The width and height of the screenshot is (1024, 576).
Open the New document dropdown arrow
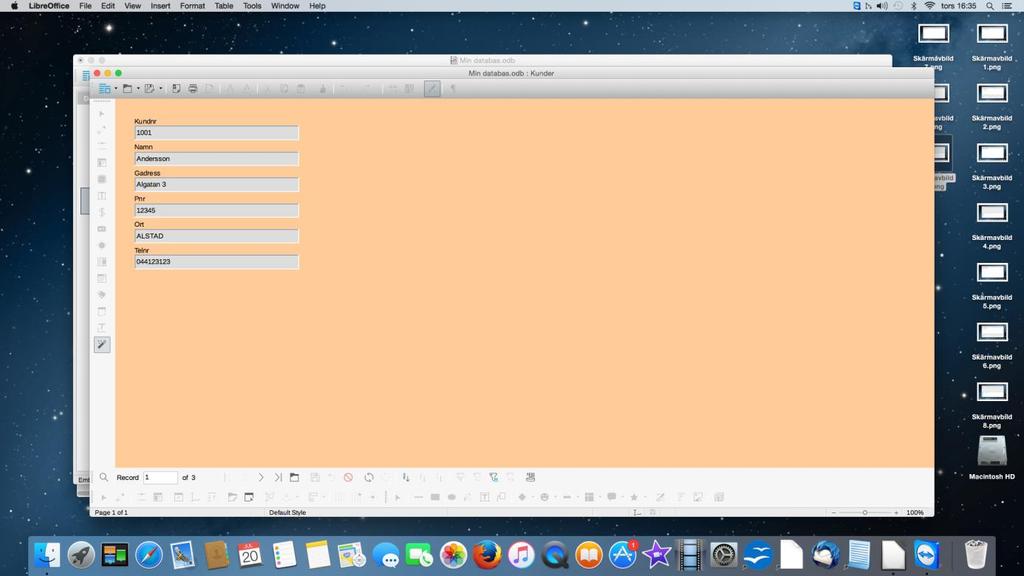tap(116, 89)
